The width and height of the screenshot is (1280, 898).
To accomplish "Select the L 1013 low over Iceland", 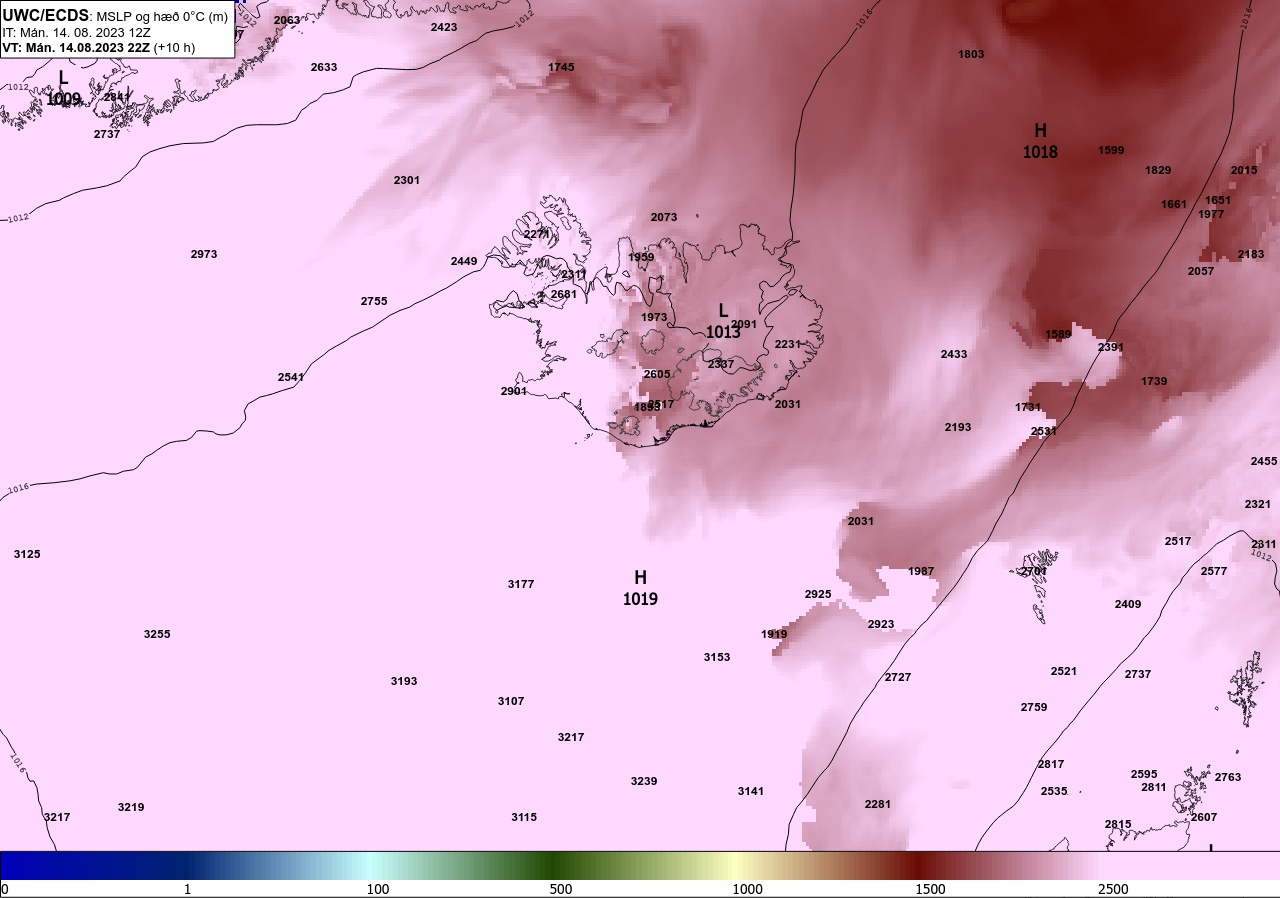I will [723, 322].
